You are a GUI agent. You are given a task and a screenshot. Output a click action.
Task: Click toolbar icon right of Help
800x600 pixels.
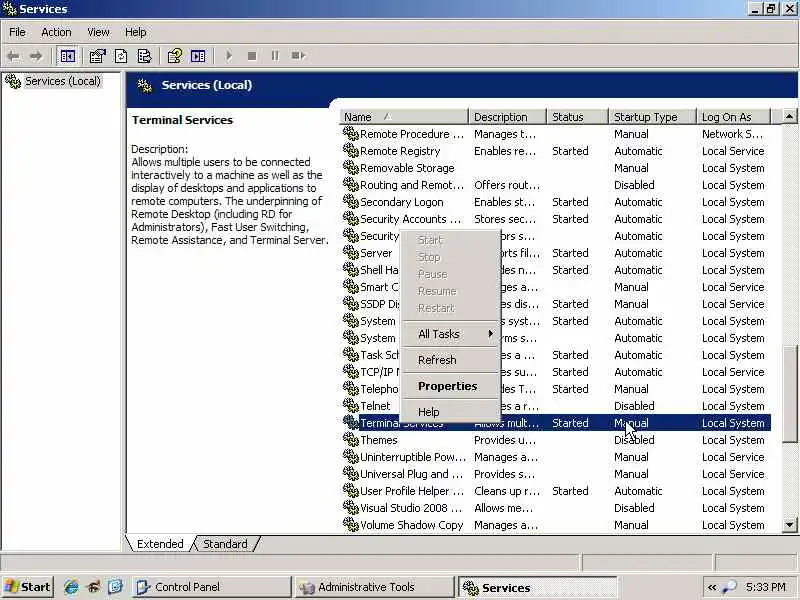(x=198, y=56)
